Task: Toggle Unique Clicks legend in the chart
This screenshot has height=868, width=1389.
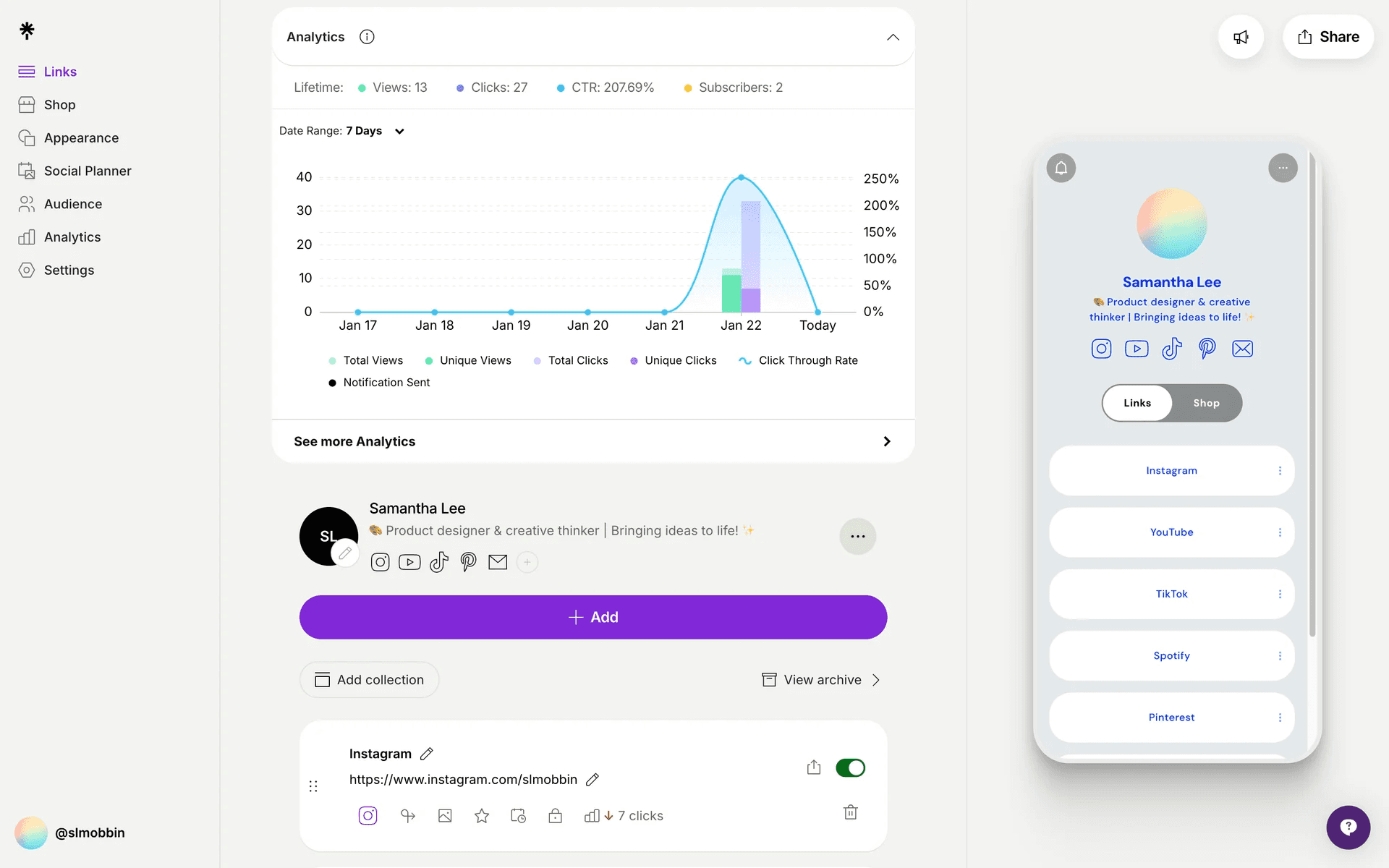Action: [x=673, y=360]
